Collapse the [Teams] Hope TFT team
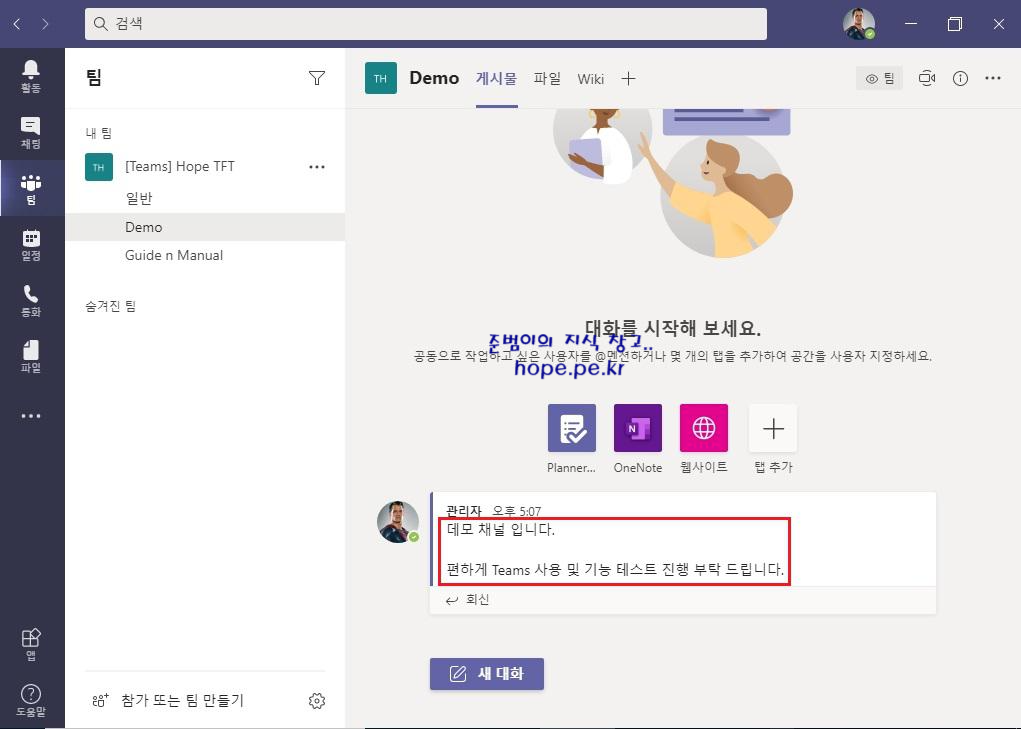Image resolution: width=1021 pixels, height=729 pixels. (x=180, y=167)
